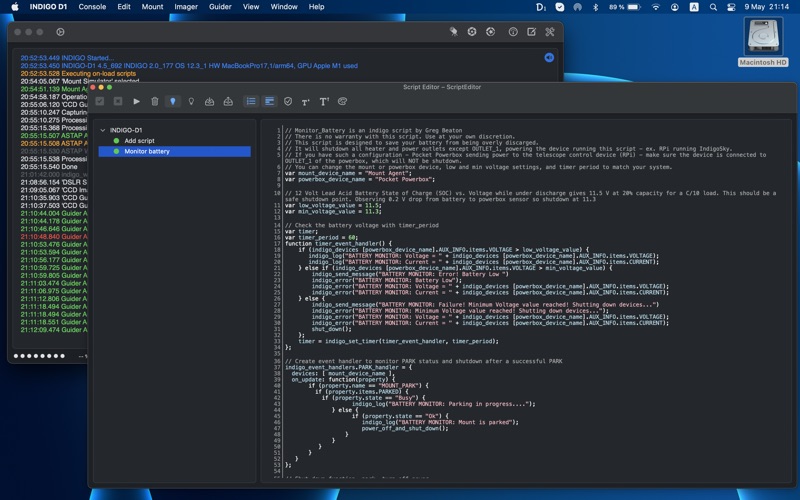Toggle the numbered line list button

point(251,101)
